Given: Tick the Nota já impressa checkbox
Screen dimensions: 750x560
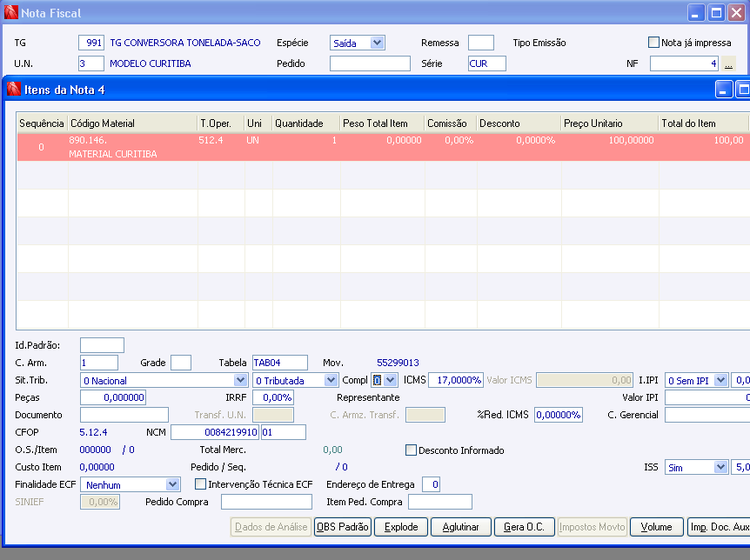Looking at the screenshot, I should pos(654,43).
